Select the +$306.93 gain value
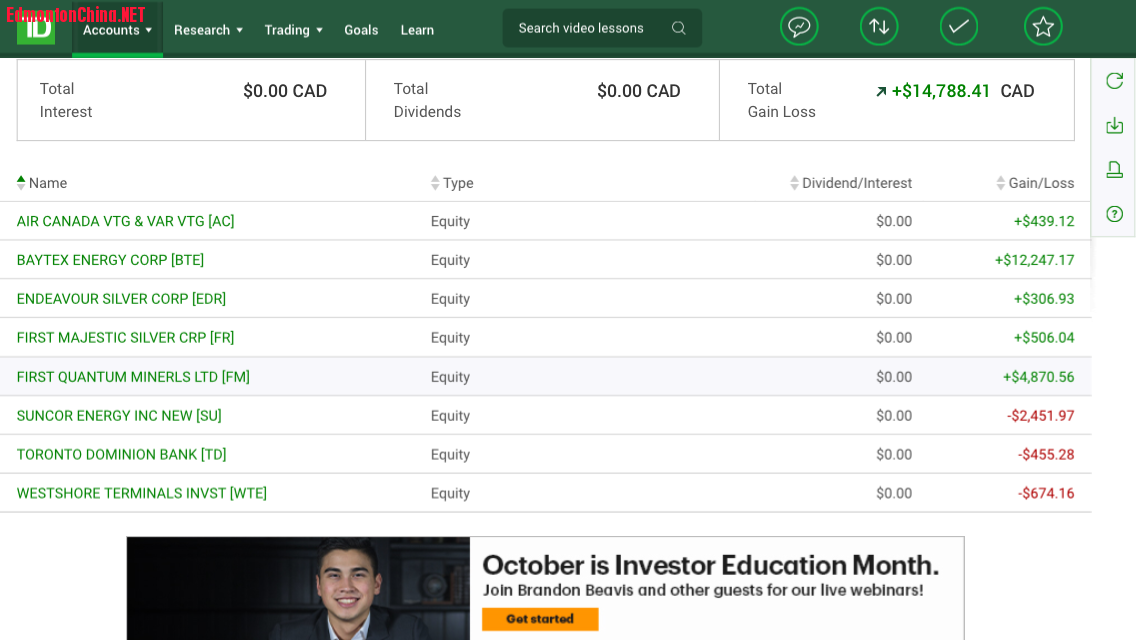 tap(1043, 299)
